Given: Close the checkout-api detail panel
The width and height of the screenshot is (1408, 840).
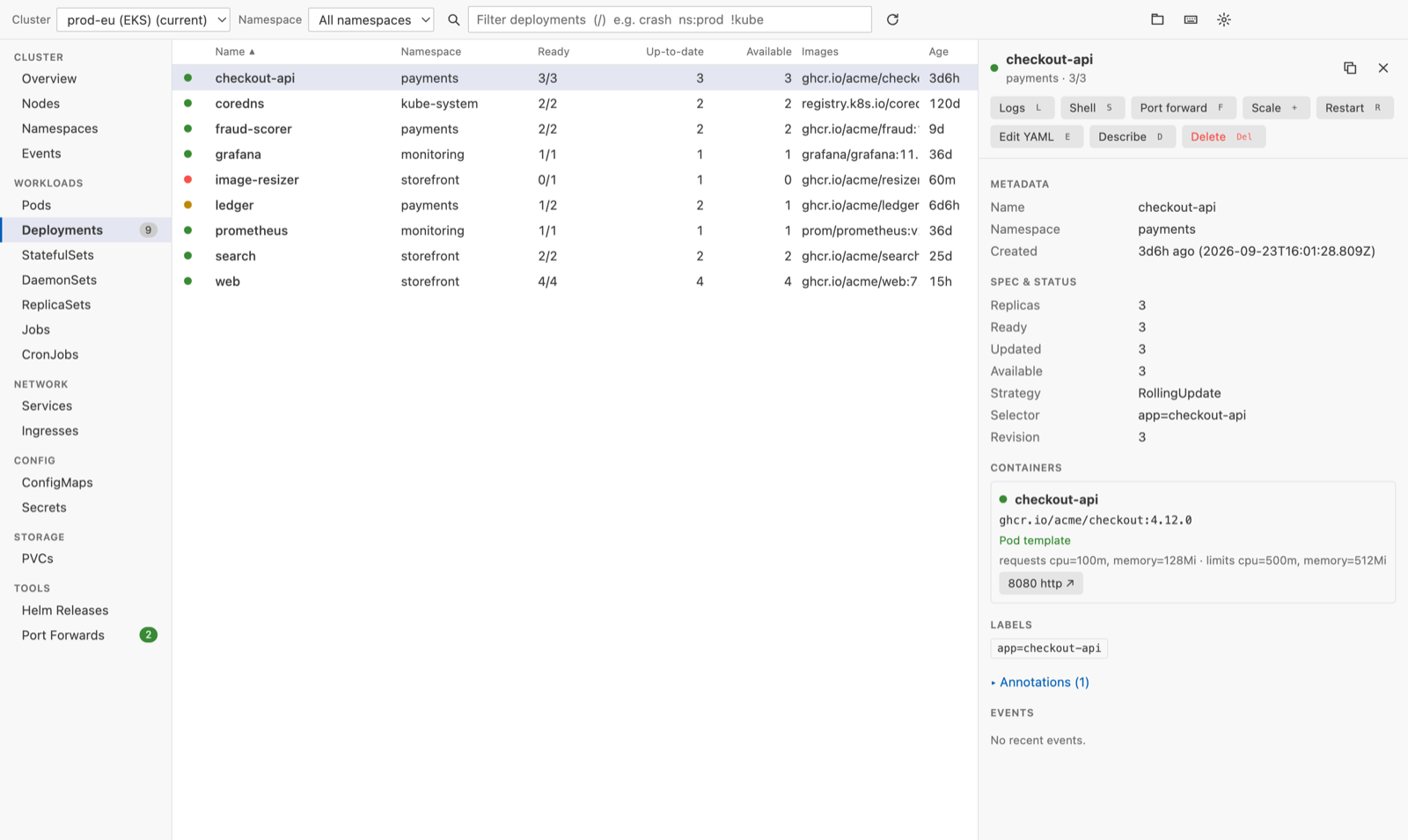Looking at the screenshot, I should pos(1383,68).
